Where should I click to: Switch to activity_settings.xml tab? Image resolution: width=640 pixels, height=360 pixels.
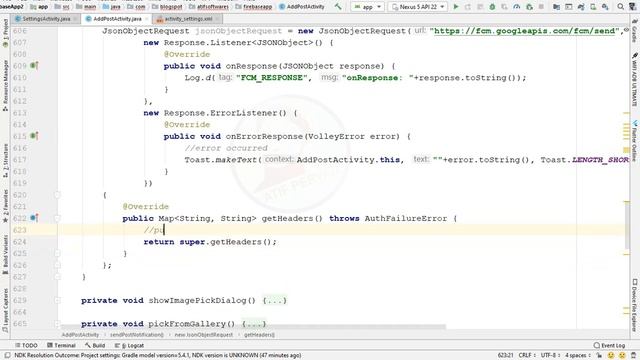(x=188, y=19)
